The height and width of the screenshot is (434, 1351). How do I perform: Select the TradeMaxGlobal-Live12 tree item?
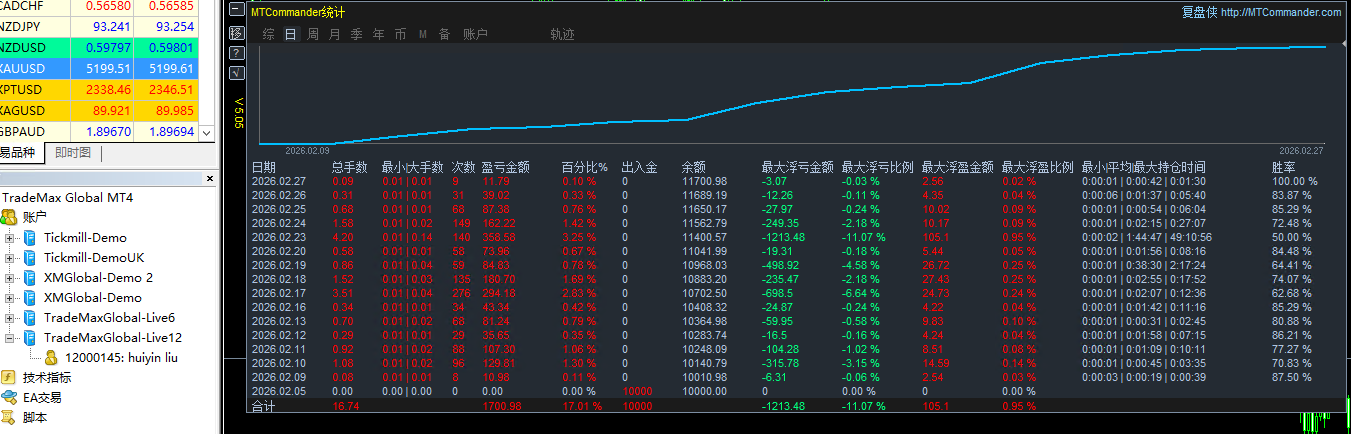(x=113, y=337)
